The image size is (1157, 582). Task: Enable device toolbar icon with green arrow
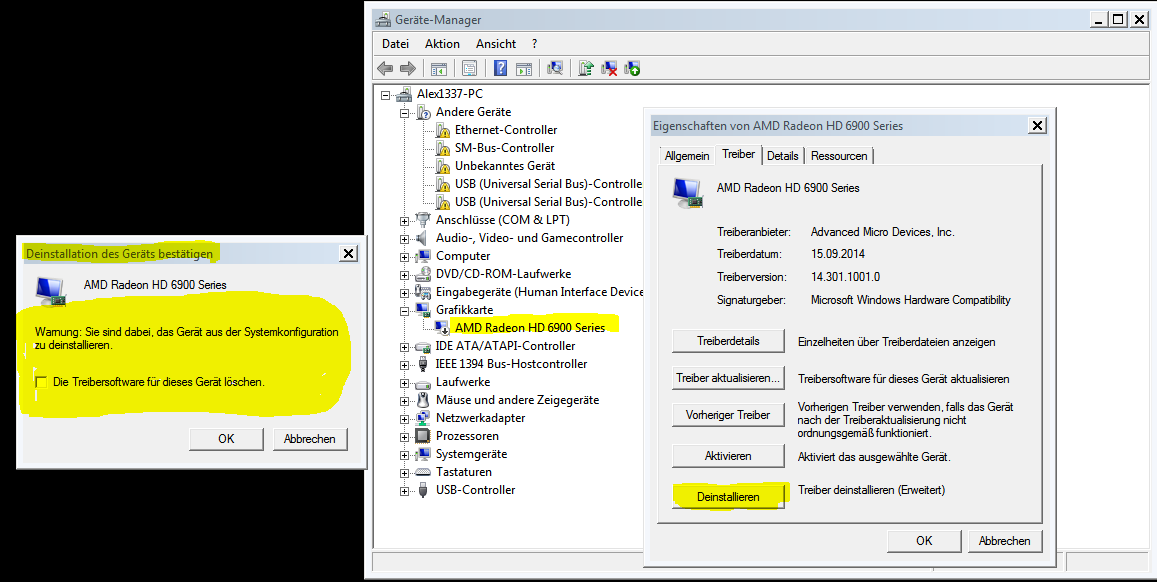click(632, 69)
